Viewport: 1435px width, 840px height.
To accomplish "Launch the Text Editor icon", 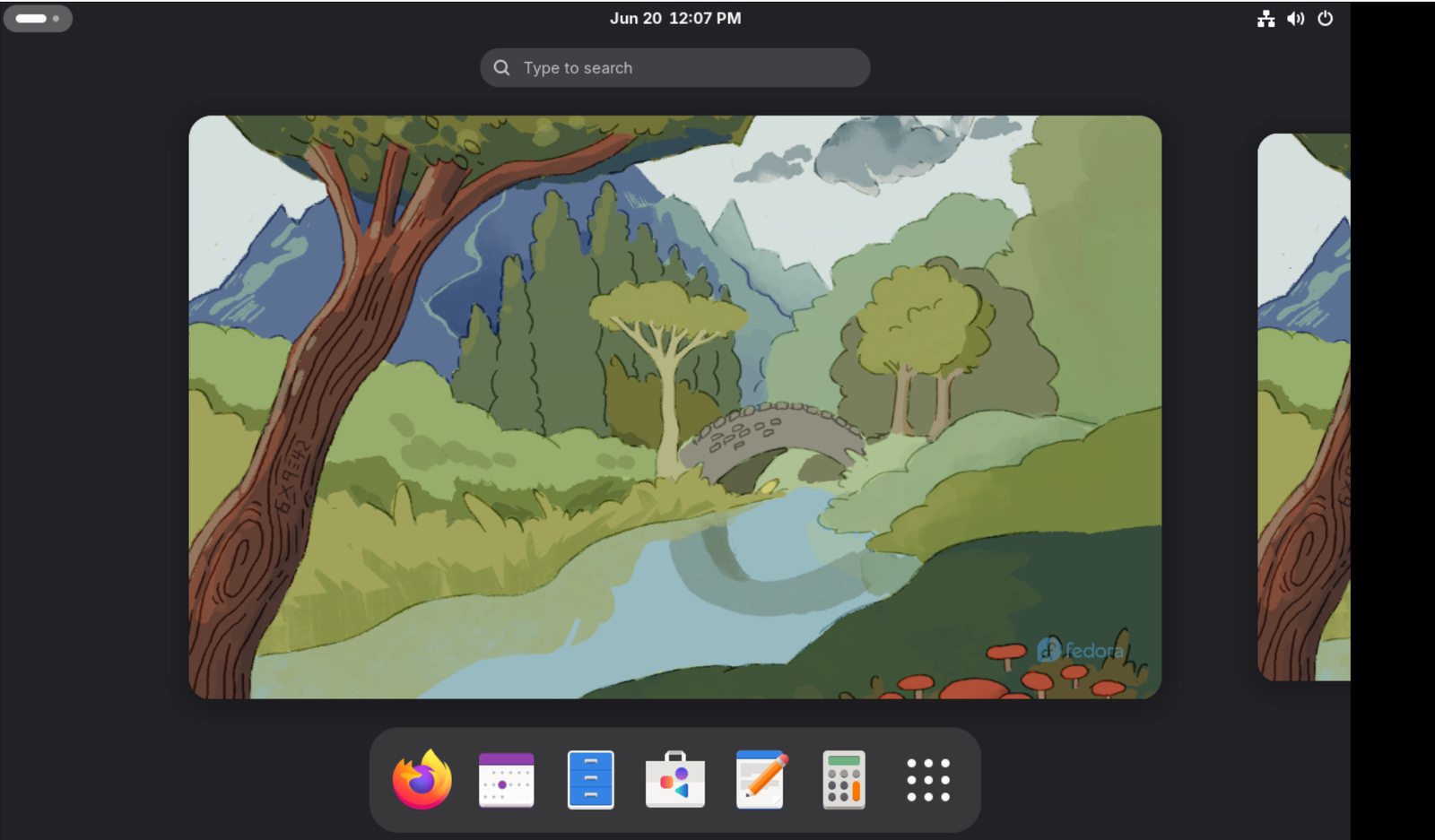I will (x=761, y=779).
